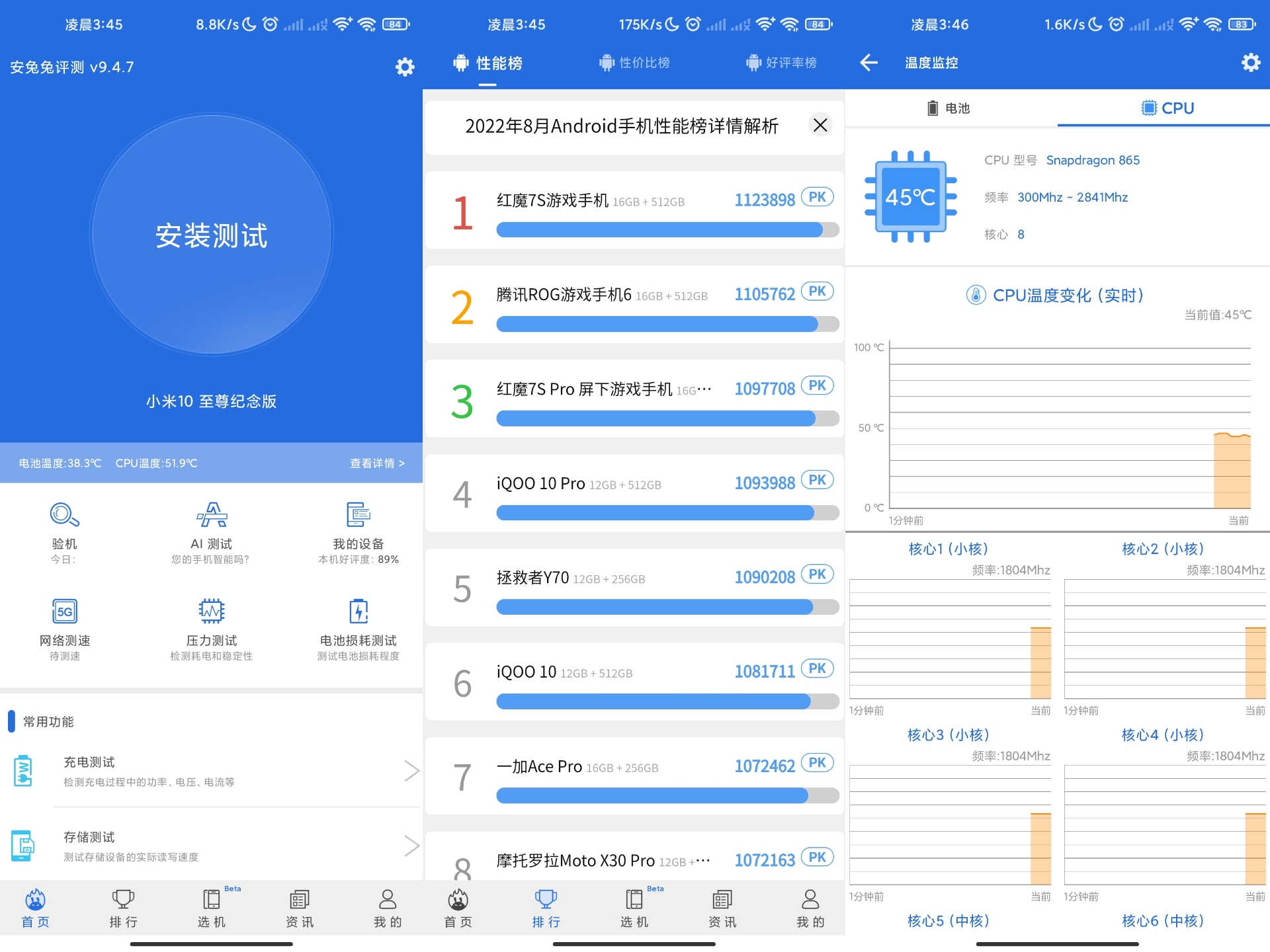Open the AI 测试 icon
This screenshot has height=952, width=1270.
[212, 515]
